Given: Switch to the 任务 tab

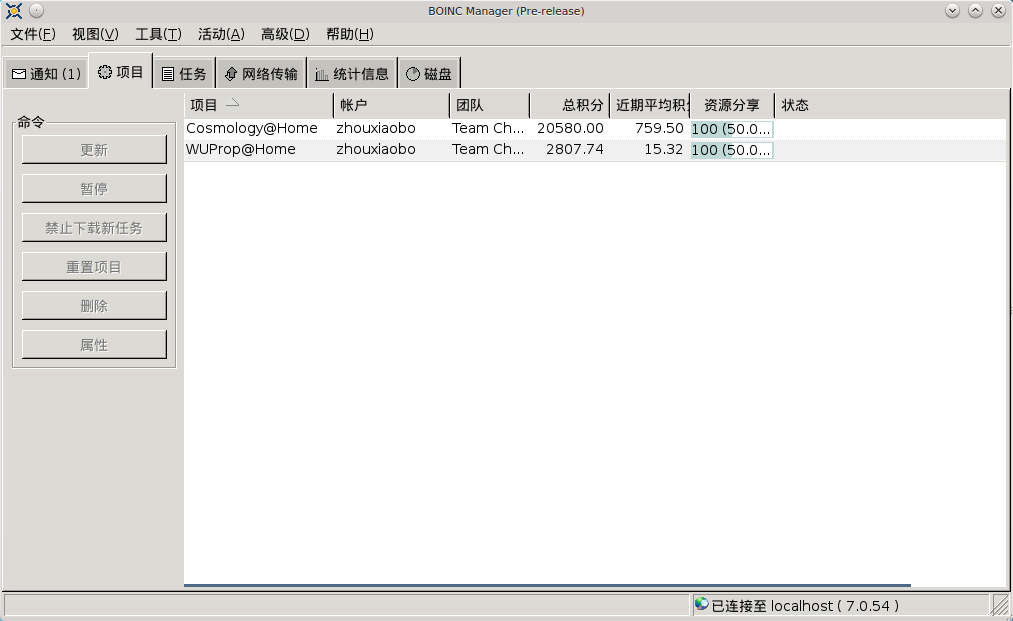Looking at the screenshot, I should pos(184,74).
